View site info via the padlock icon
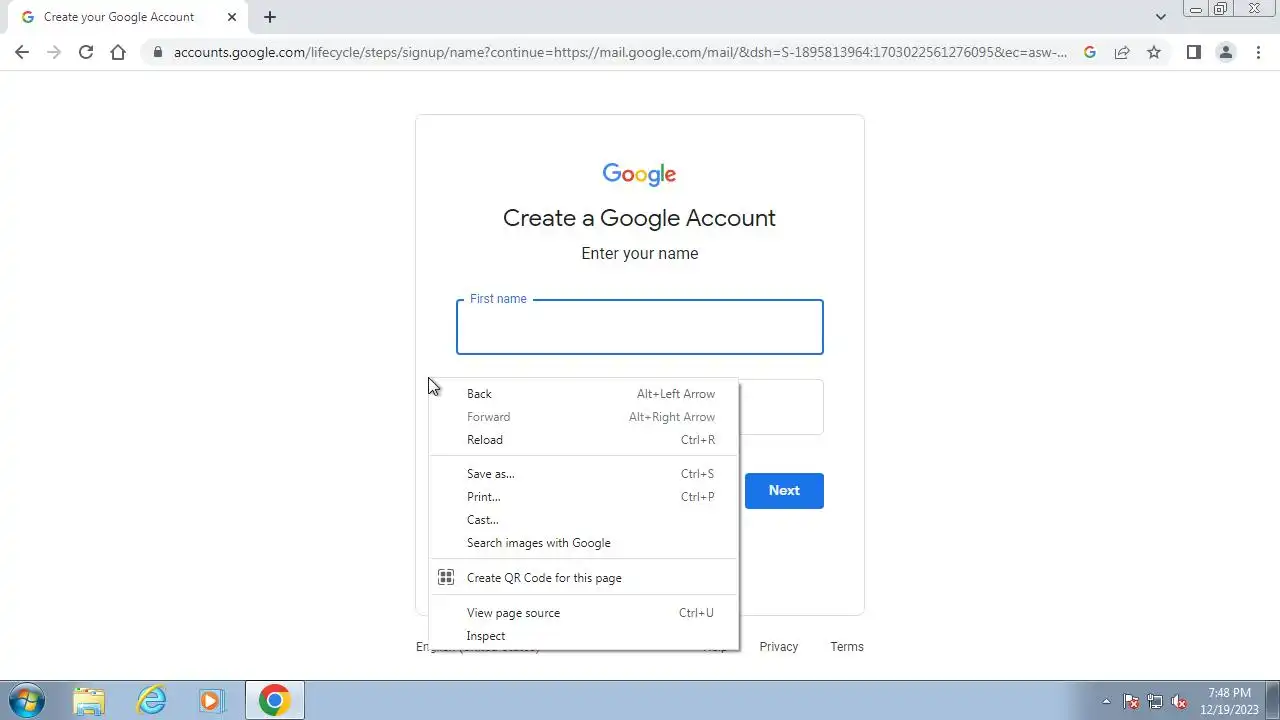Screen dimensions: 1280x720 tap(157, 52)
